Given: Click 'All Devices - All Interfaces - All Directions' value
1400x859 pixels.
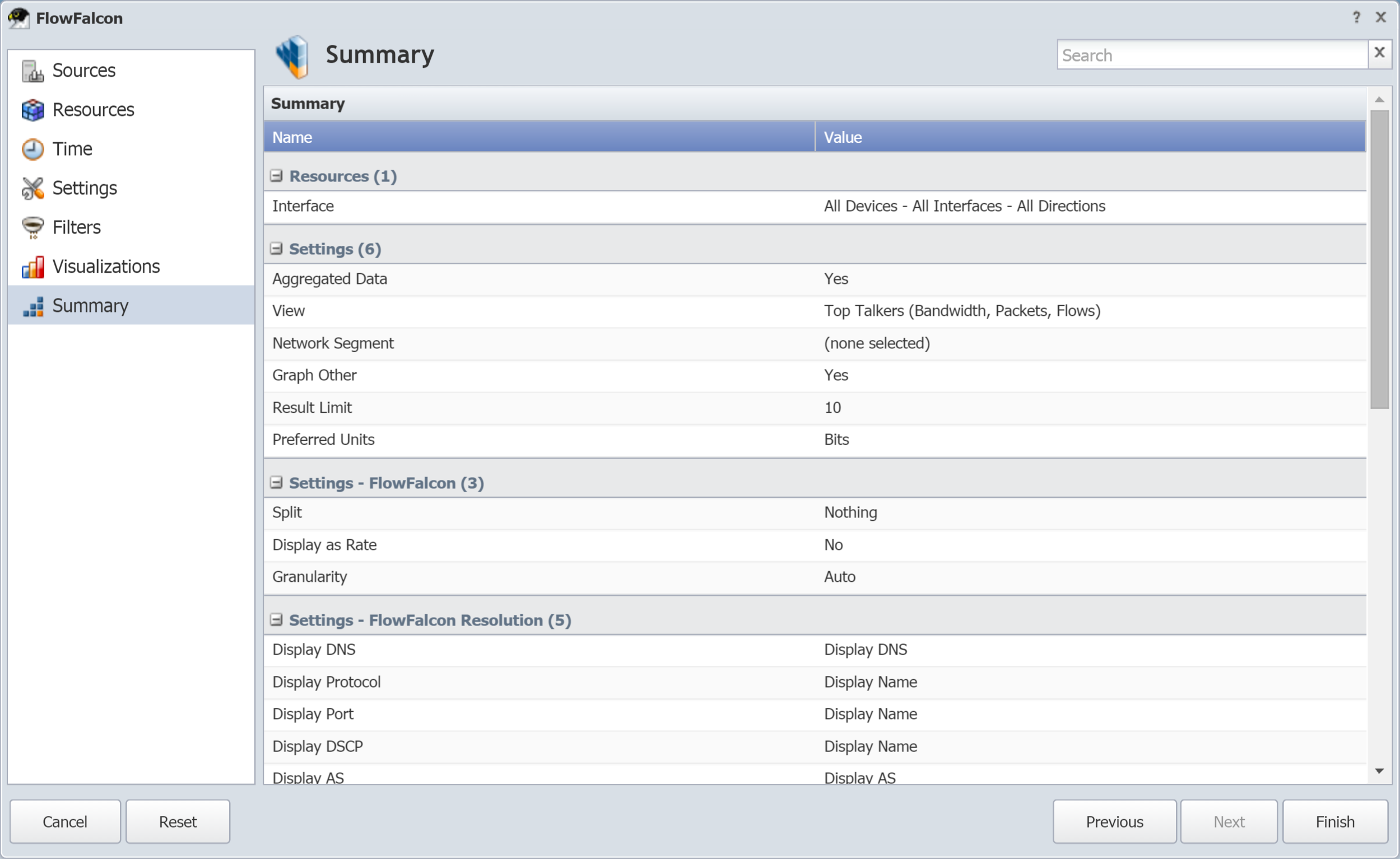Looking at the screenshot, I should pos(965,206).
